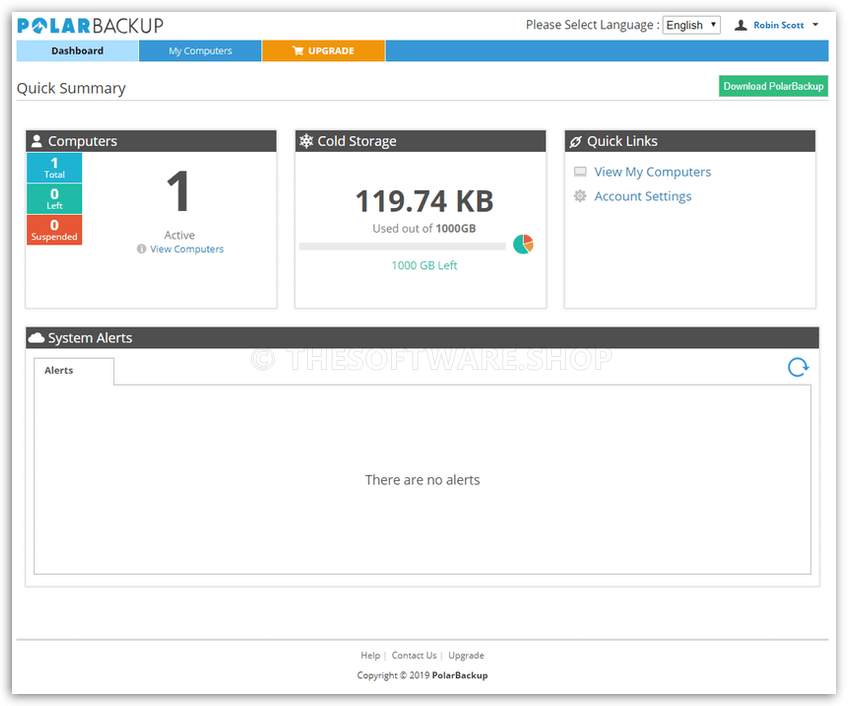Select the Dashboard tab

77,50
